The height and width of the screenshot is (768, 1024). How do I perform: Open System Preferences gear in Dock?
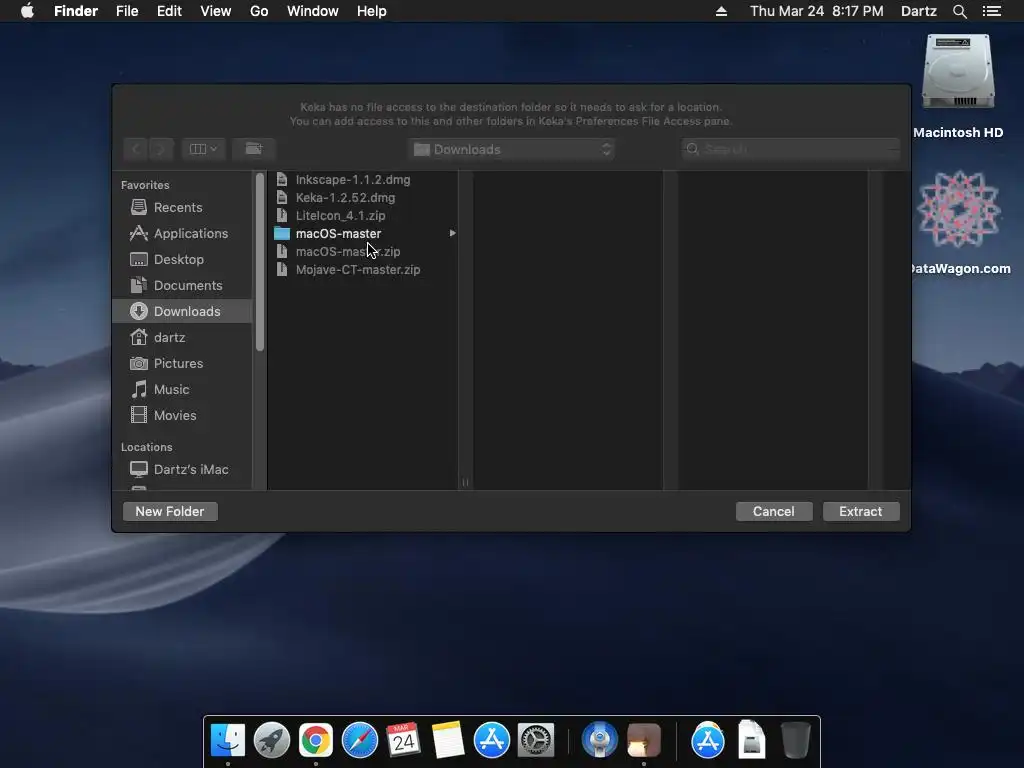pyautogui.click(x=536, y=740)
